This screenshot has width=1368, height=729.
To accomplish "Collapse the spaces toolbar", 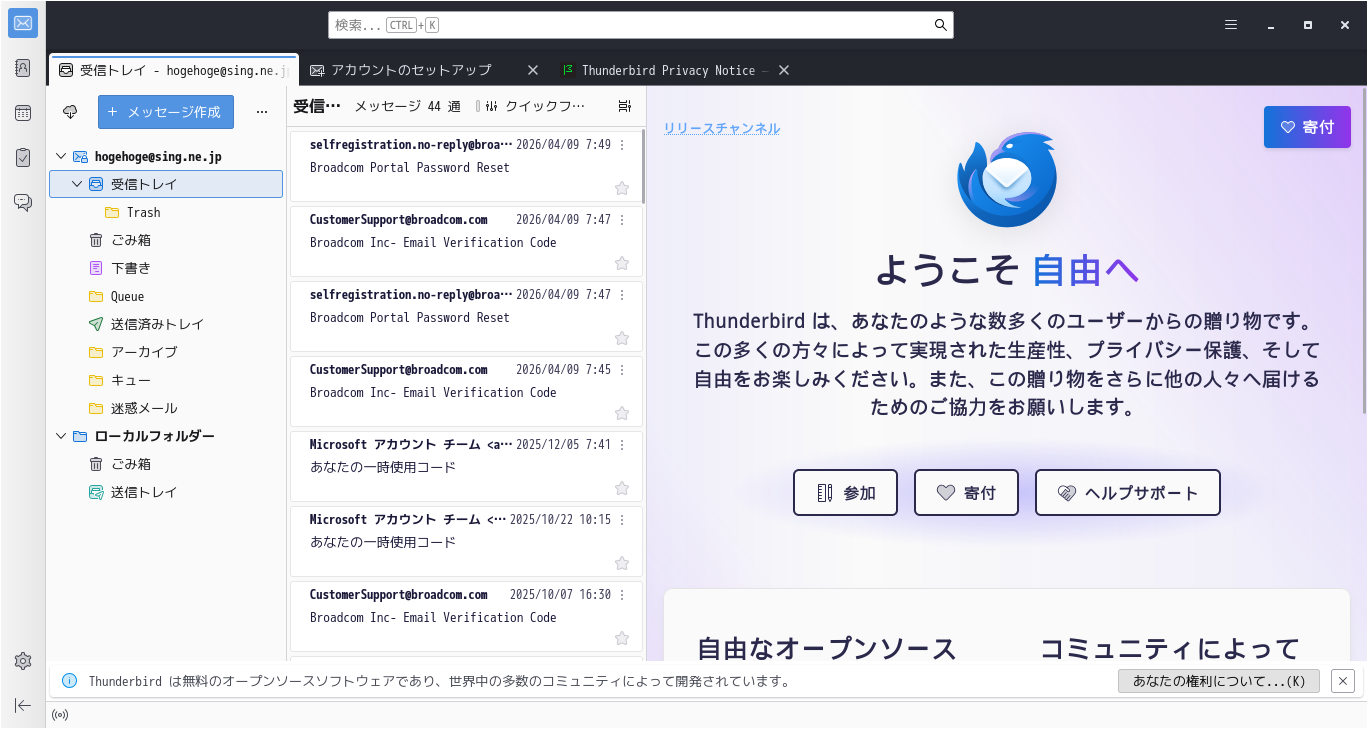I will click(23, 705).
